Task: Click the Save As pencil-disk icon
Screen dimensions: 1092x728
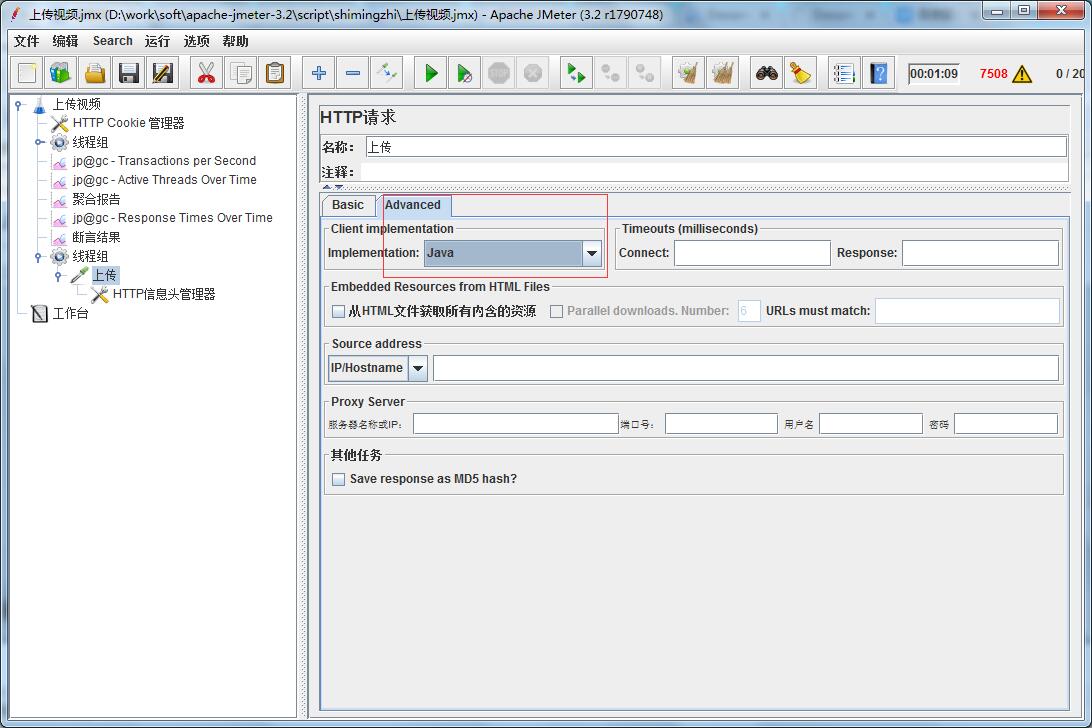Action: tap(163, 72)
